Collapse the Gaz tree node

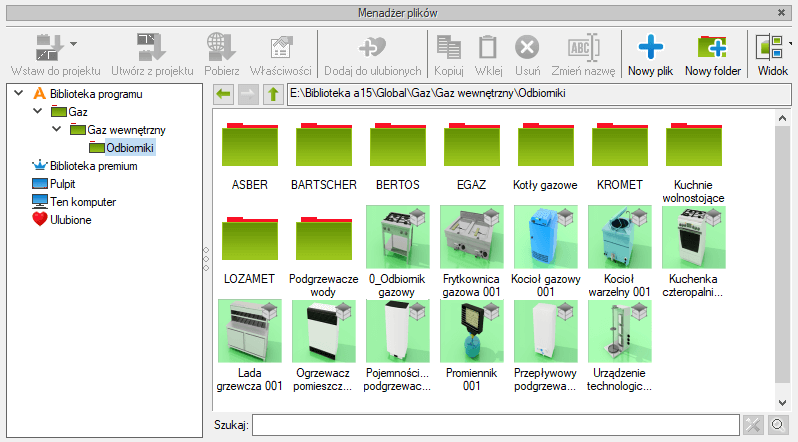tap(38, 111)
